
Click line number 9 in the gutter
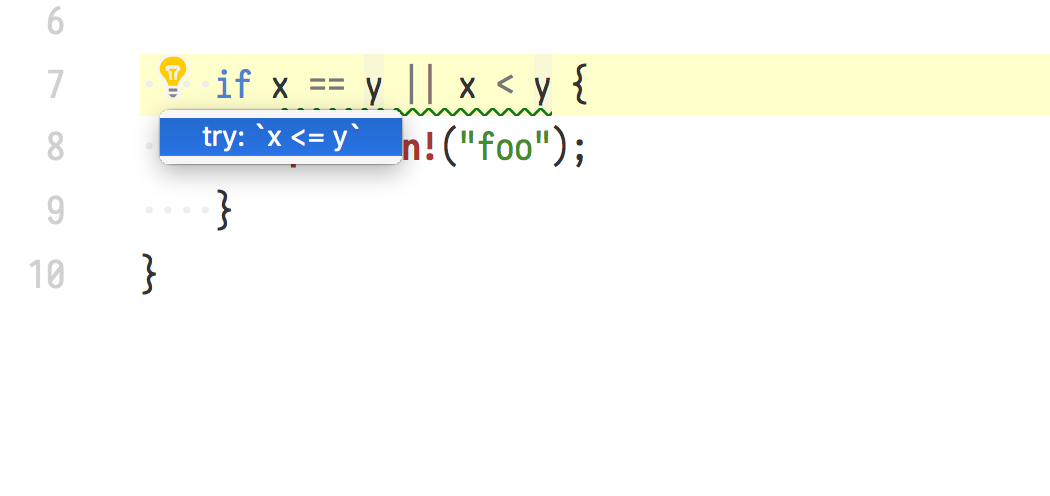(56, 210)
